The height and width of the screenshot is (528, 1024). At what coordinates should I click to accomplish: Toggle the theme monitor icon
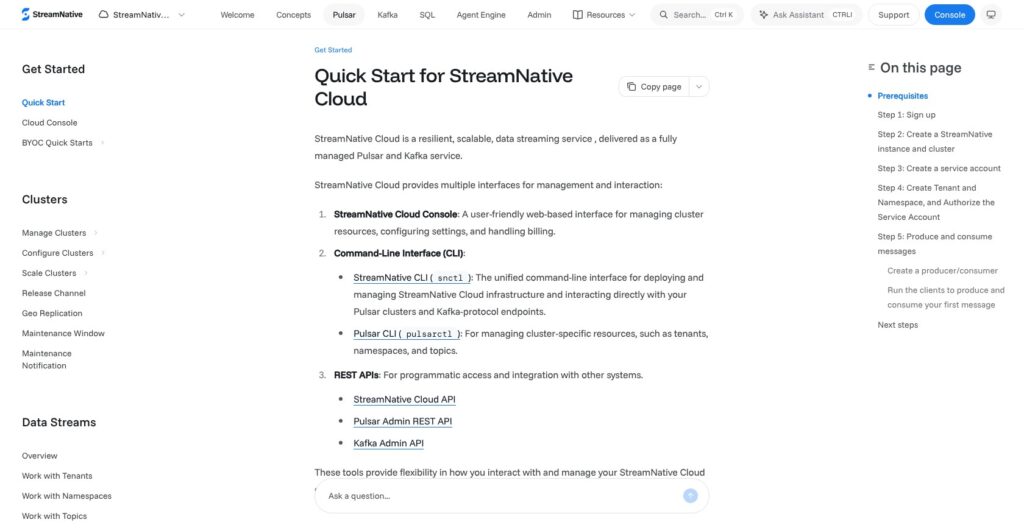point(991,14)
